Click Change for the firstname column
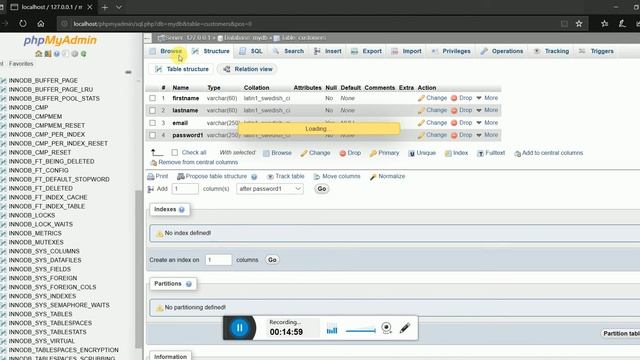This screenshot has width=640, height=360. point(432,98)
